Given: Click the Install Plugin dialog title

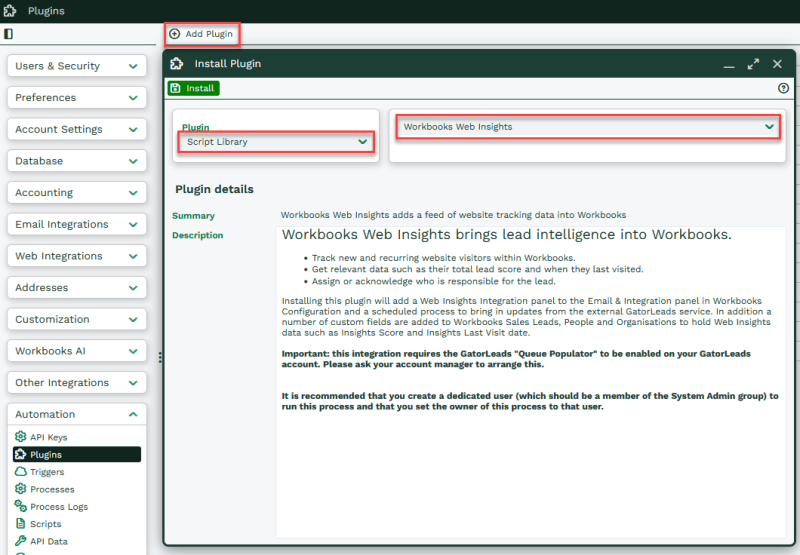Looking at the screenshot, I should pyautogui.click(x=228, y=64).
